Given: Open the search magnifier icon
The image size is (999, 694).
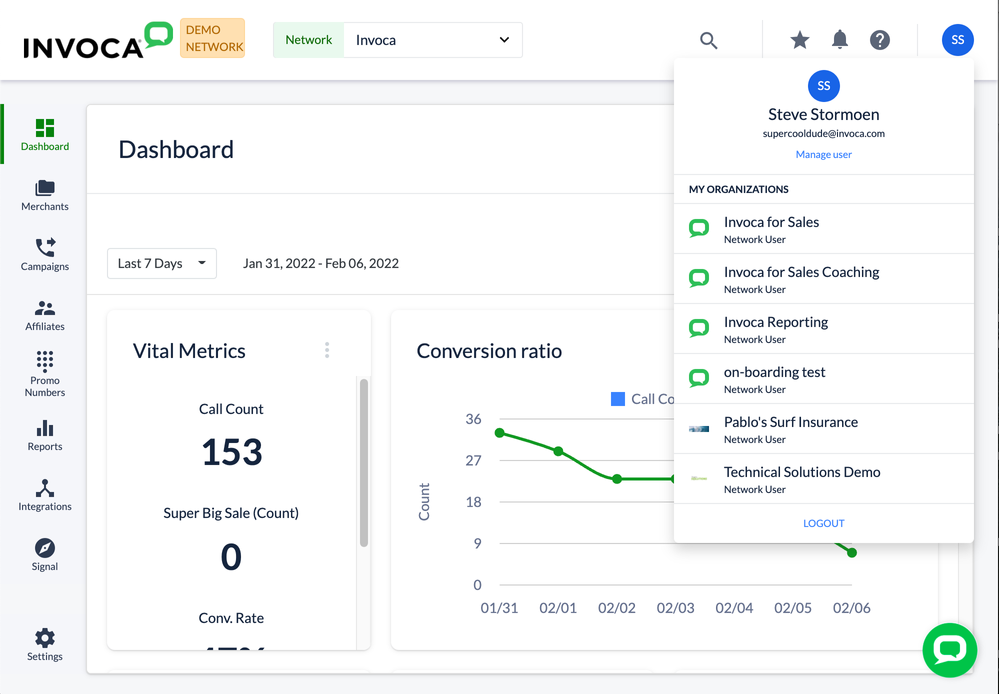Looking at the screenshot, I should [x=709, y=41].
